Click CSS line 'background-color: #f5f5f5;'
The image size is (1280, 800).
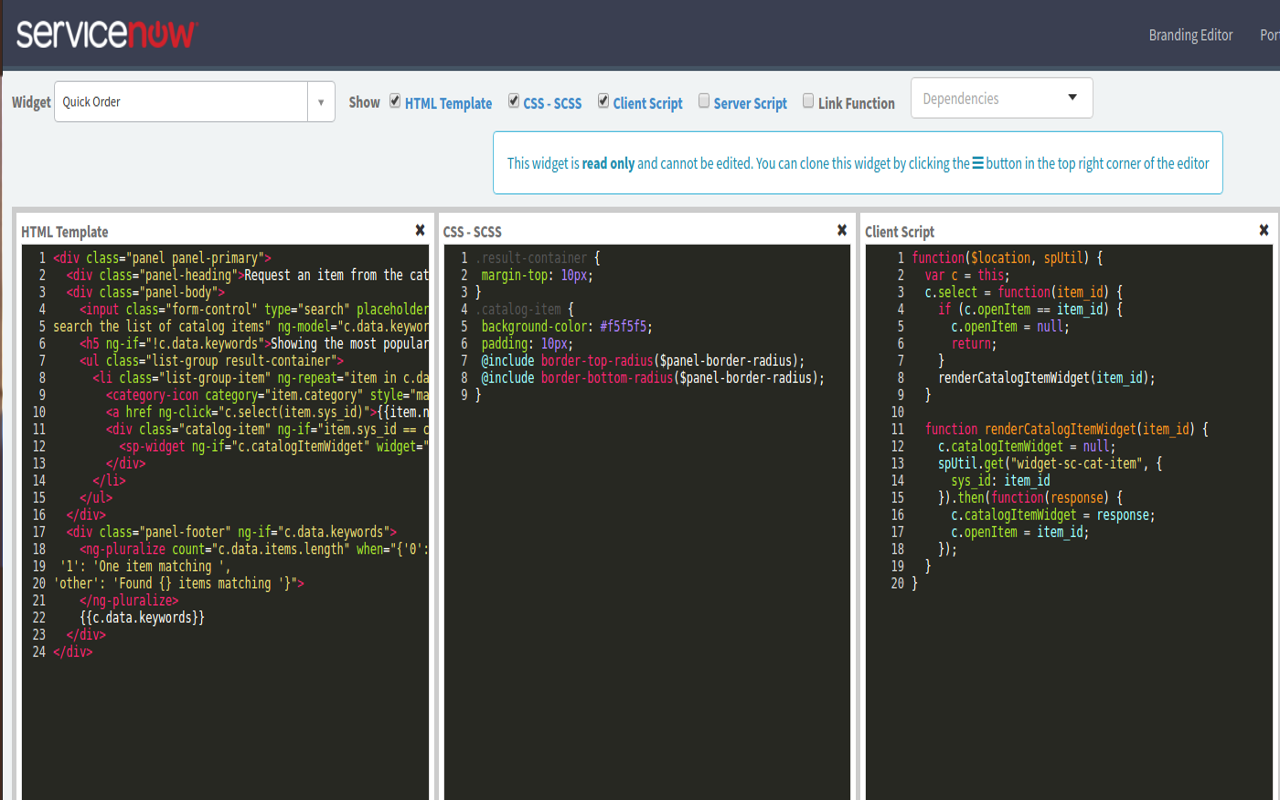(566, 327)
